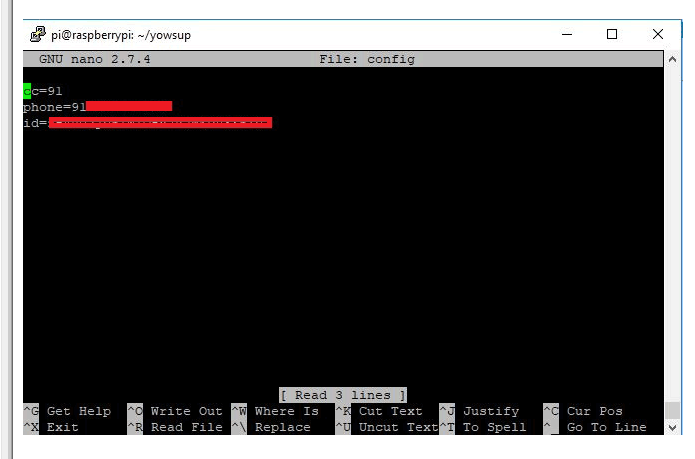Click the ^X key hint
Viewport: 695px width, 459px height.
click(31, 427)
